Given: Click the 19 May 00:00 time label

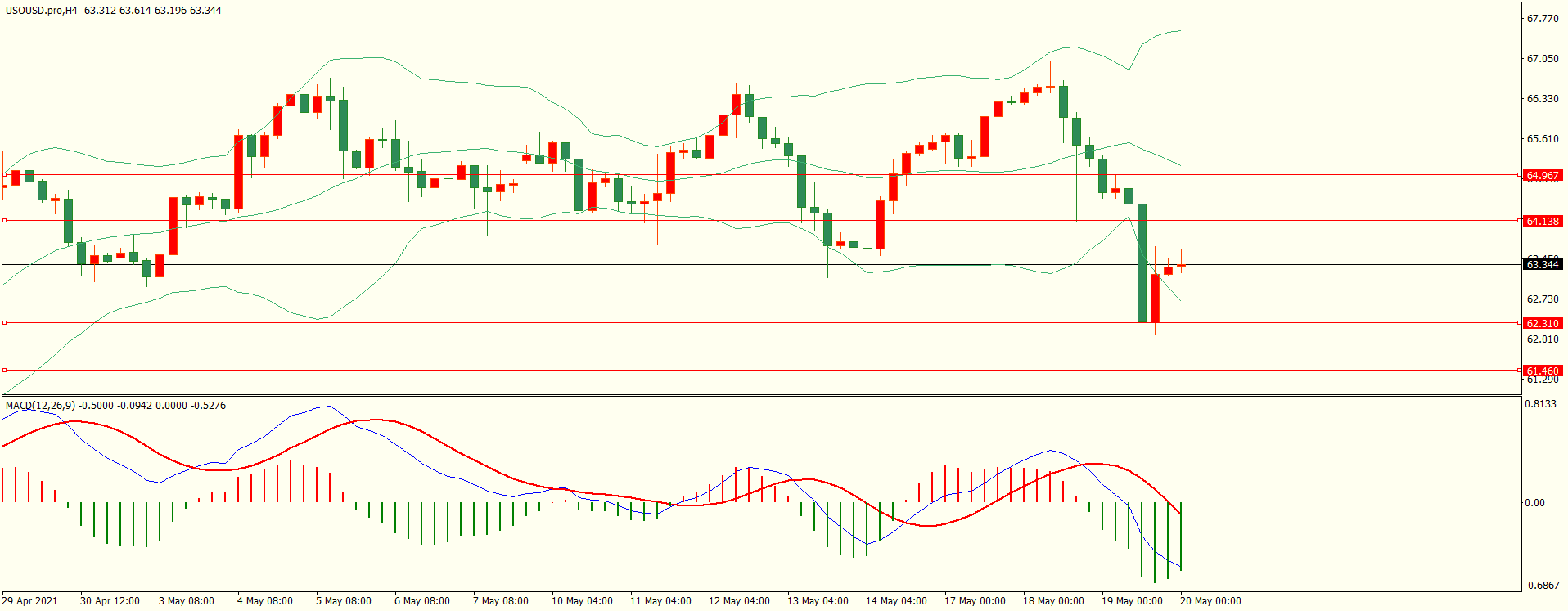Looking at the screenshot, I should pyautogui.click(x=1132, y=601).
